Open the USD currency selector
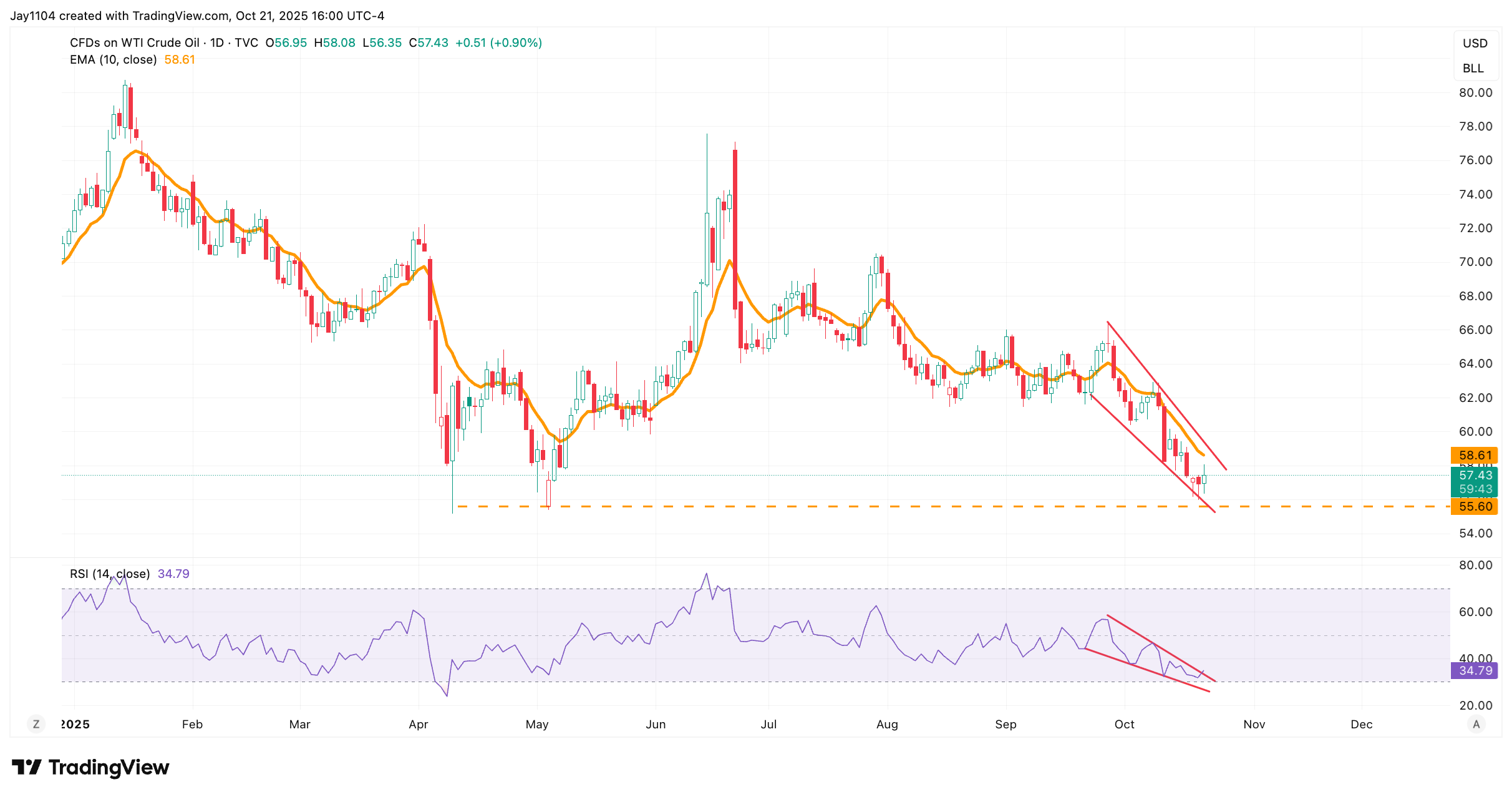This screenshot has height=797, width=1512. [1475, 43]
